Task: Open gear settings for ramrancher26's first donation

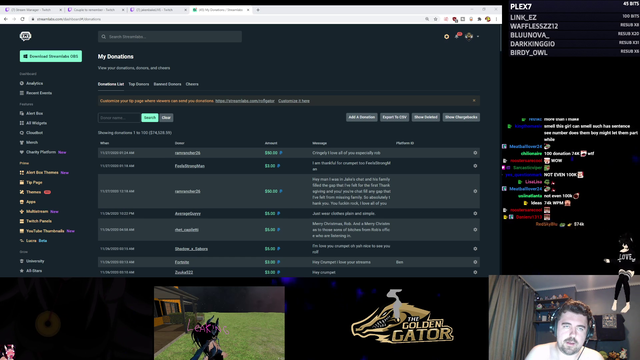Action: (475, 153)
